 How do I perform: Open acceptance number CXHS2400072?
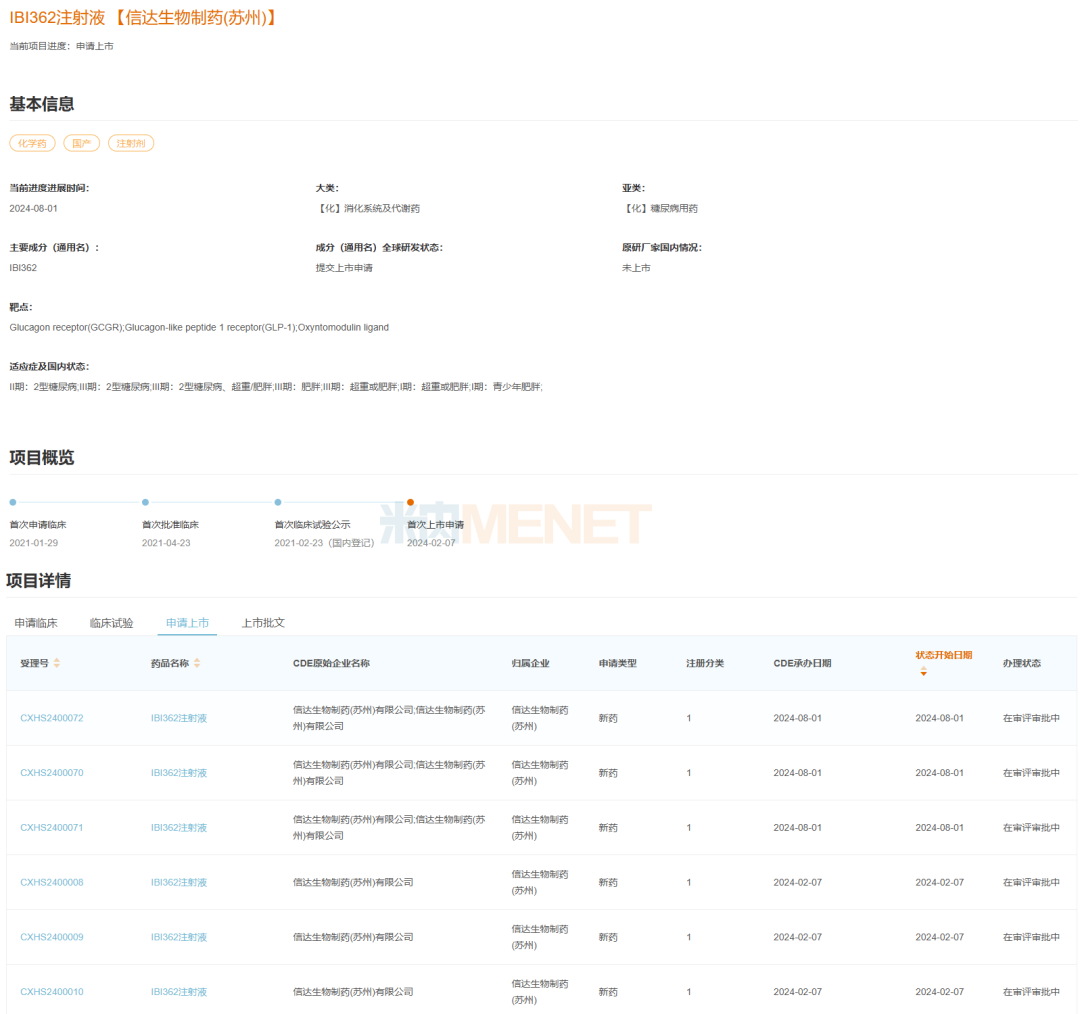coord(52,718)
